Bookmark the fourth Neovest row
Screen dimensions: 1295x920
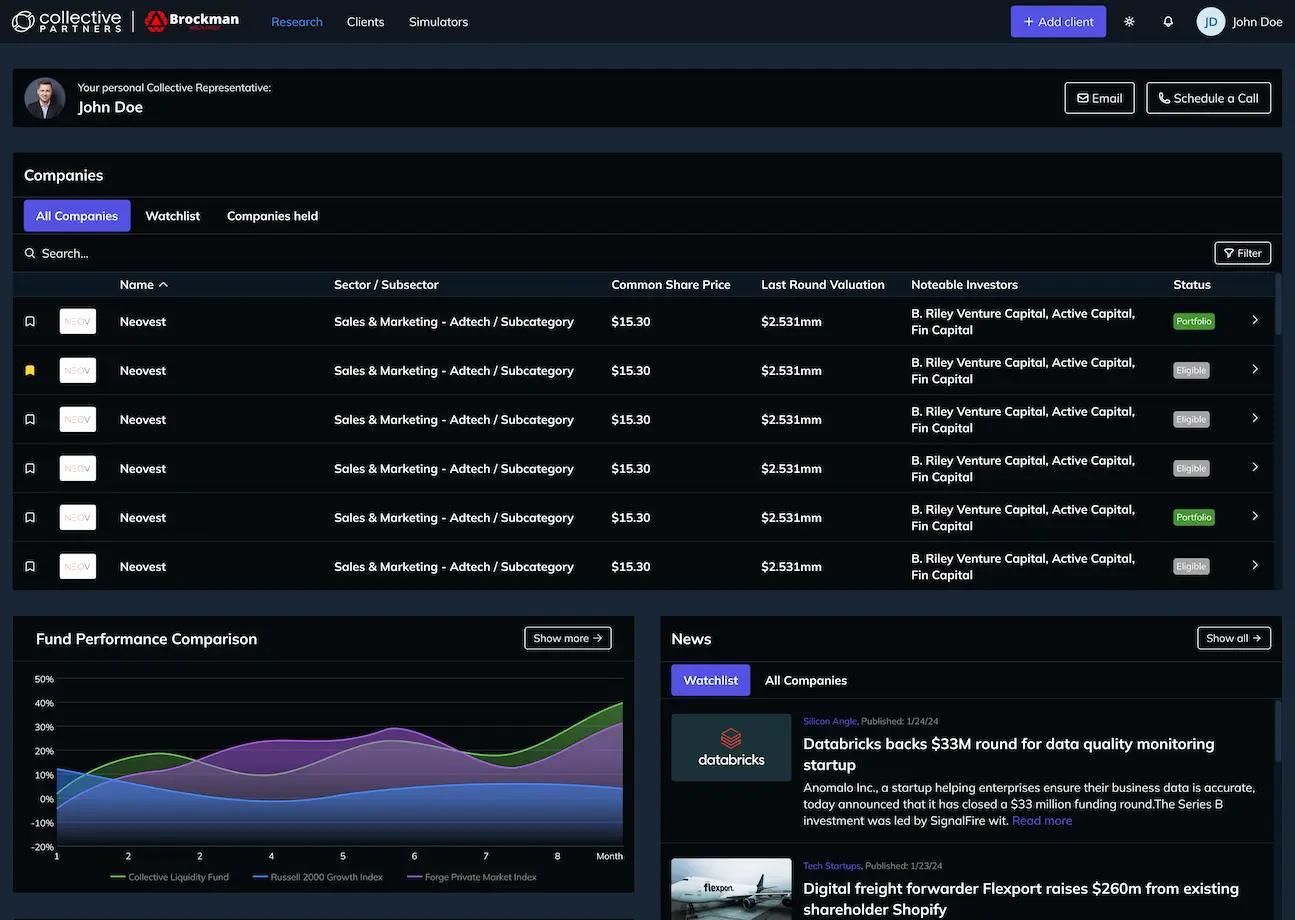[x=30, y=468]
